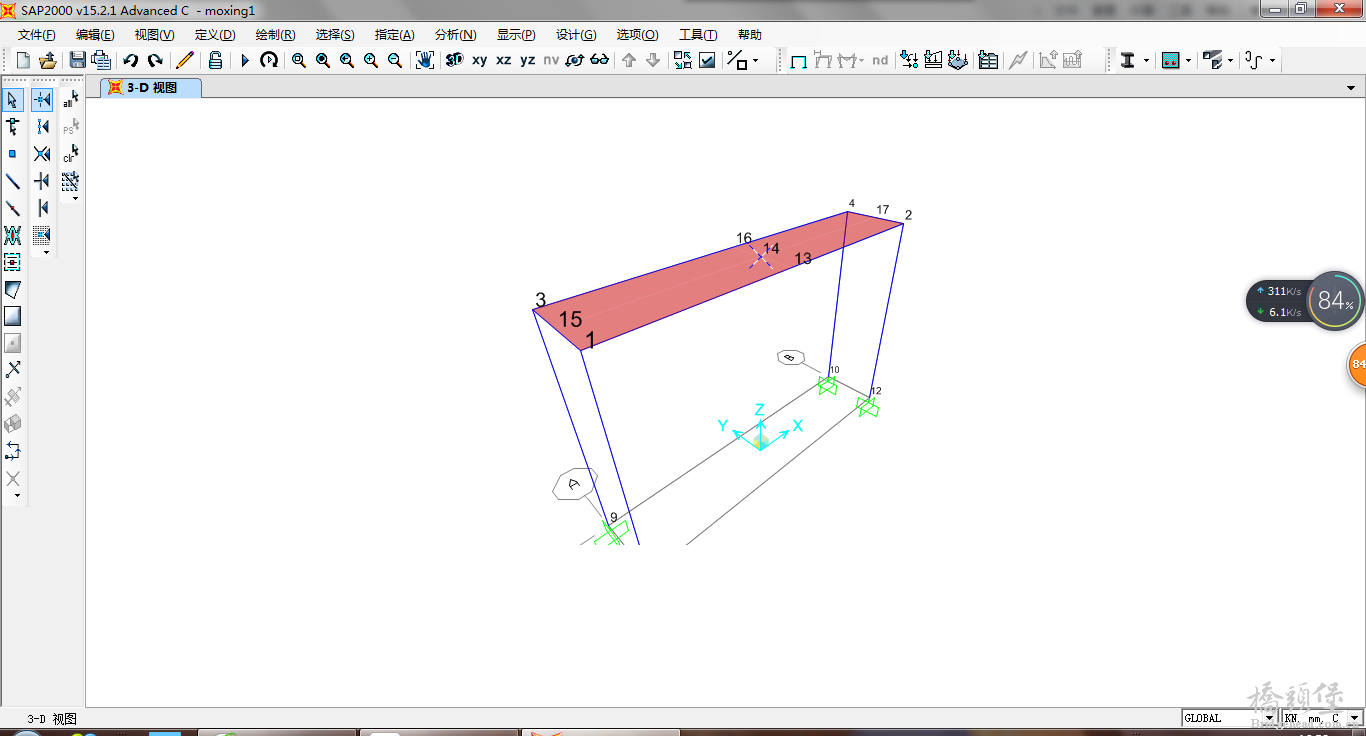Select the 3-D 视图 tab
Image resolution: width=1366 pixels, height=736 pixels.
152,88
